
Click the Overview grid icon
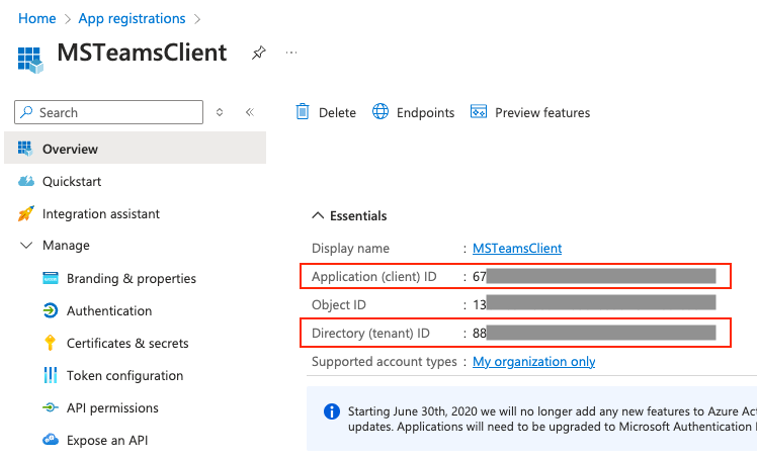pos(25,148)
